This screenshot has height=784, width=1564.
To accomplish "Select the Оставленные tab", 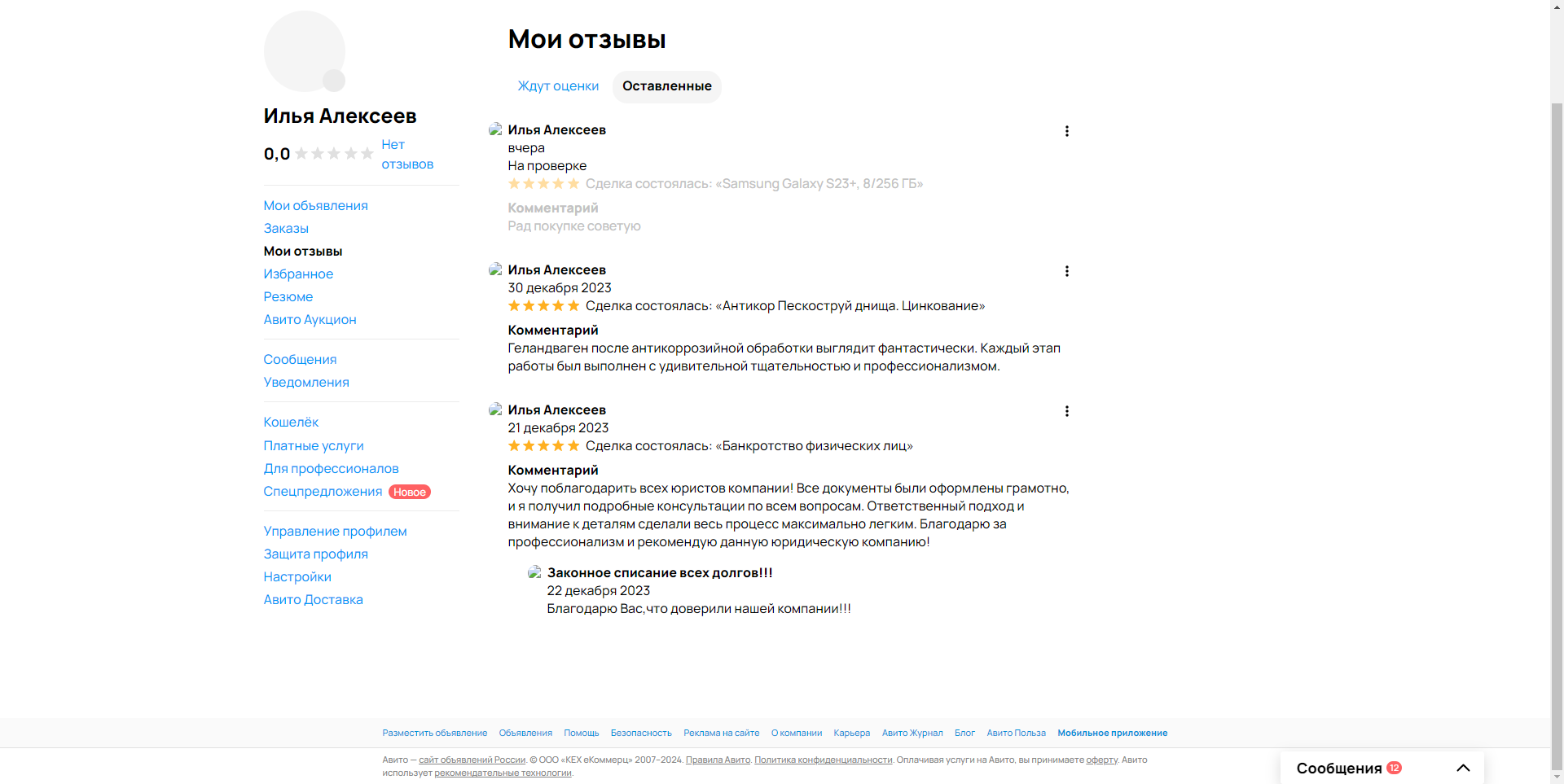I will [x=666, y=86].
